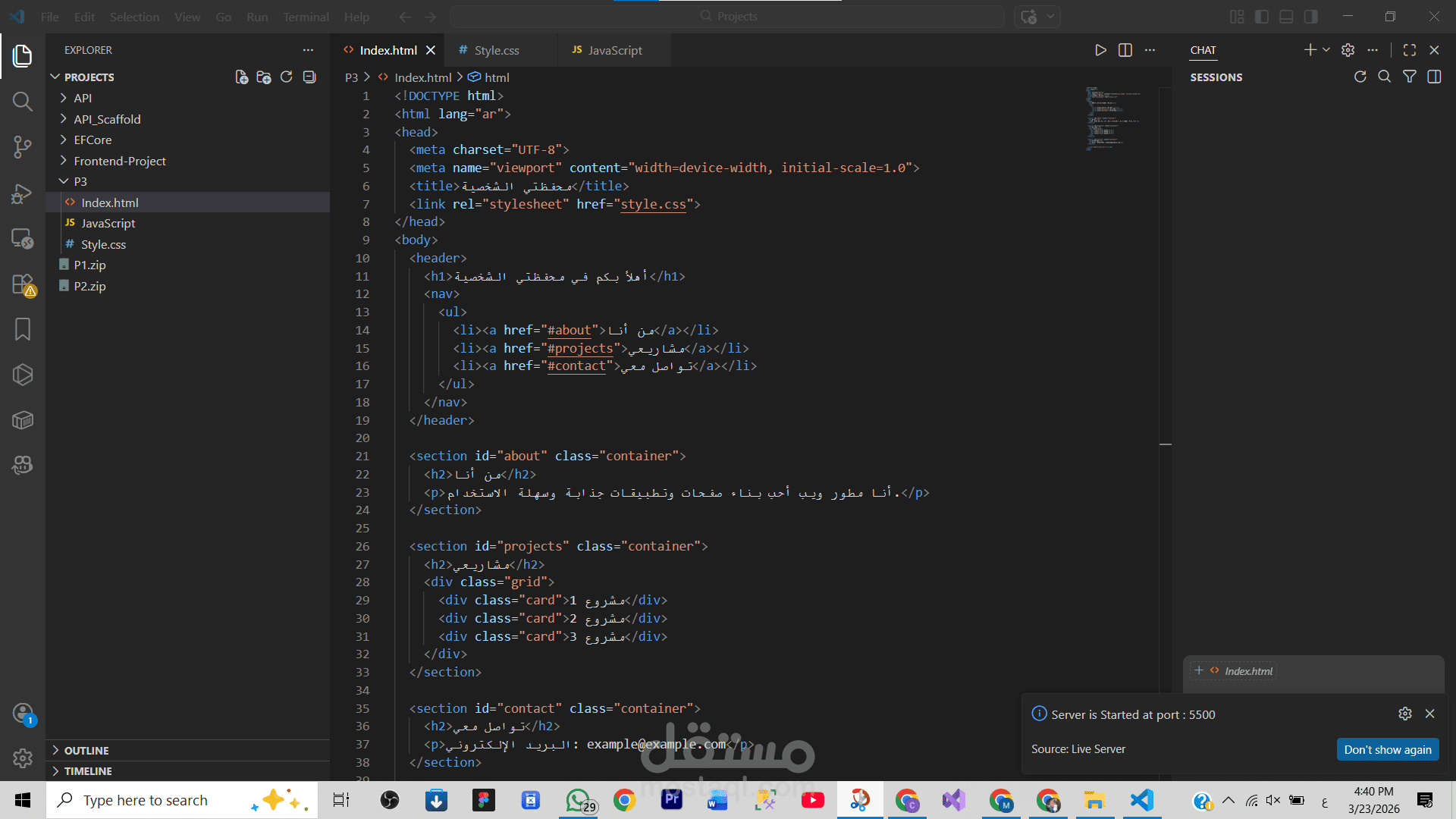
Task: Toggle the secondary side bar layout button
Action: (x=1310, y=17)
